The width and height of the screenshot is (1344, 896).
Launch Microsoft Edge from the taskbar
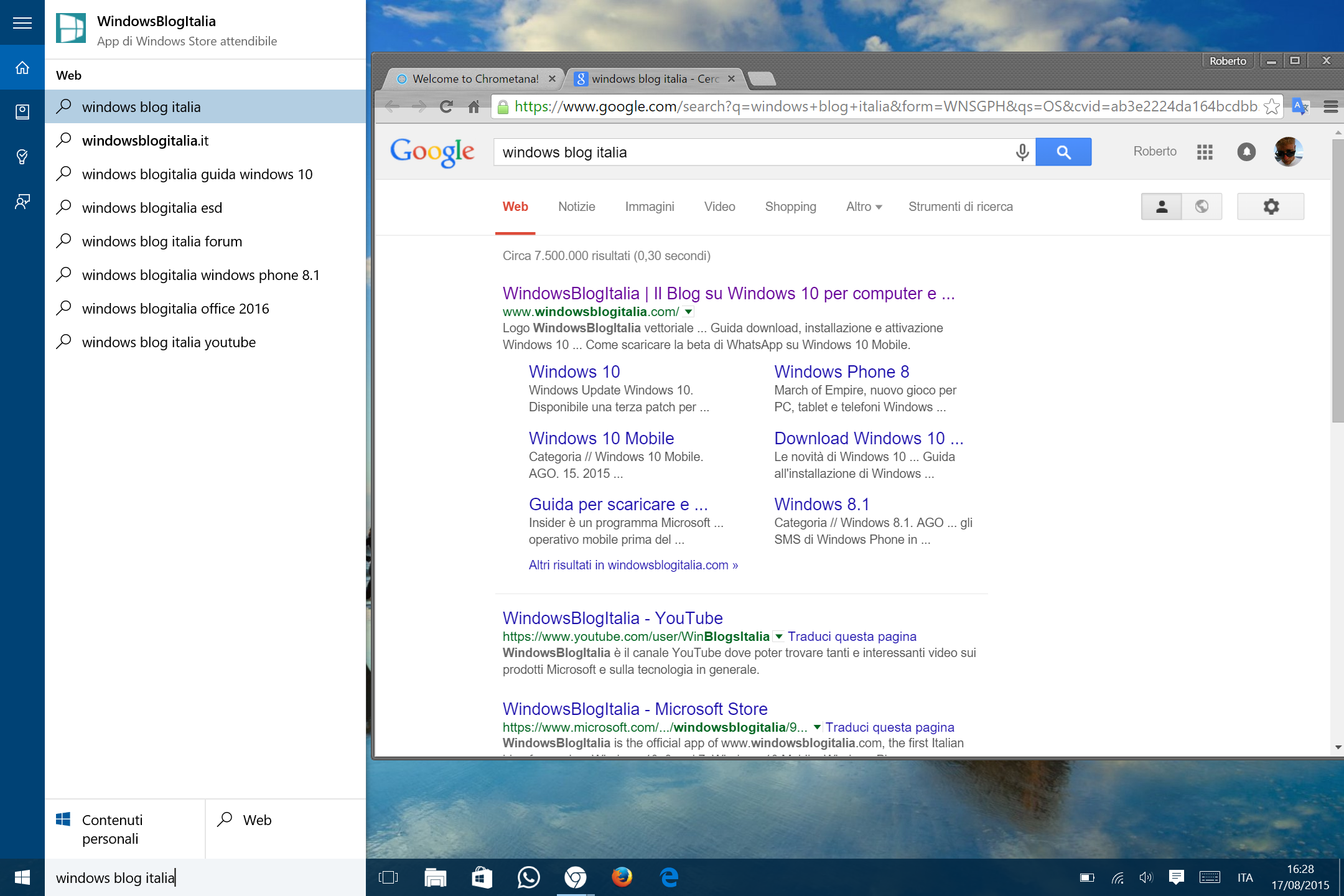(668, 877)
